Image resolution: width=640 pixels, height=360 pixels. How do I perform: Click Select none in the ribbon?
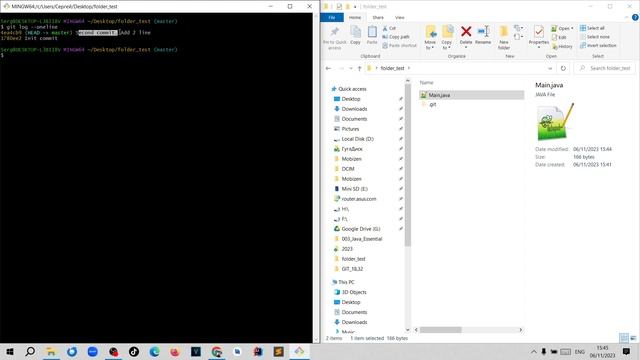(595, 37)
